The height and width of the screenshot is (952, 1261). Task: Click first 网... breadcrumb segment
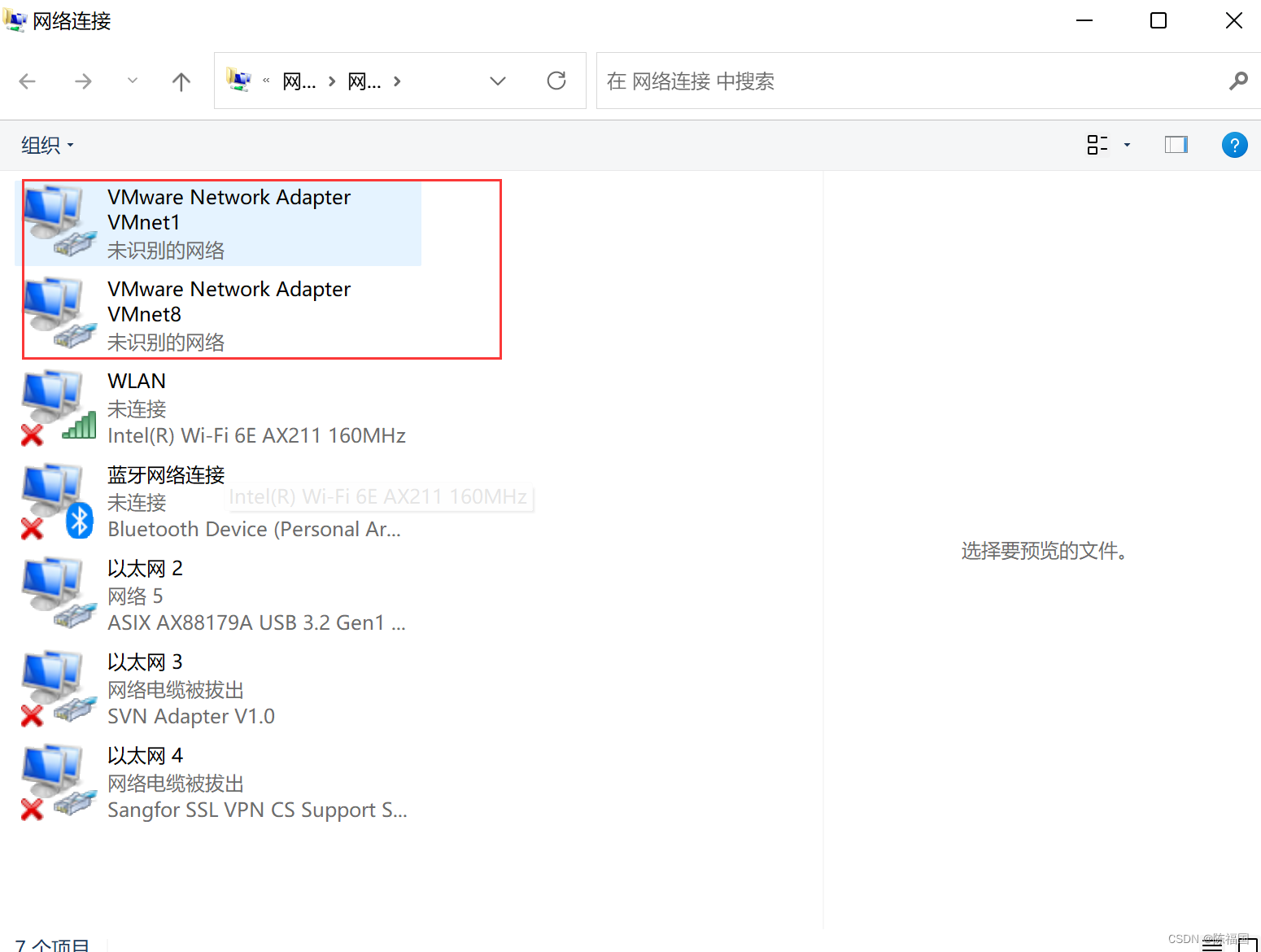tap(299, 81)
